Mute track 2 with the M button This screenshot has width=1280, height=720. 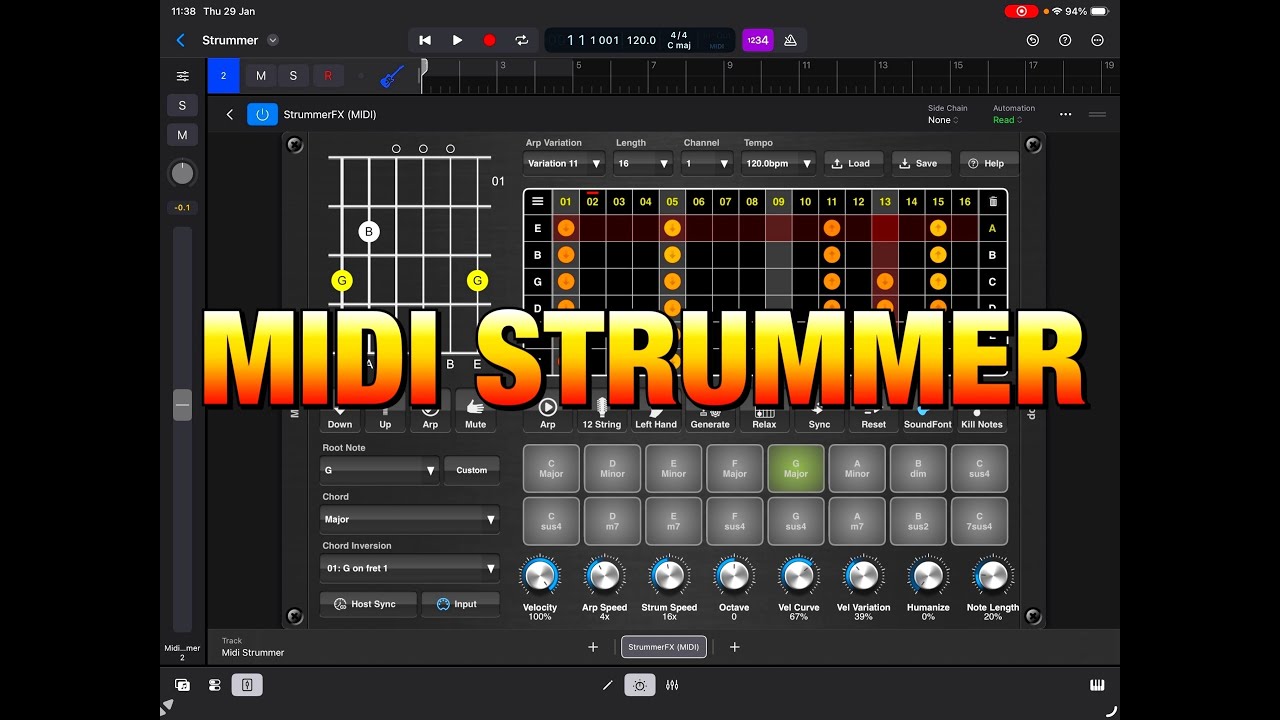pyautogui.click(x=261, y=76)
